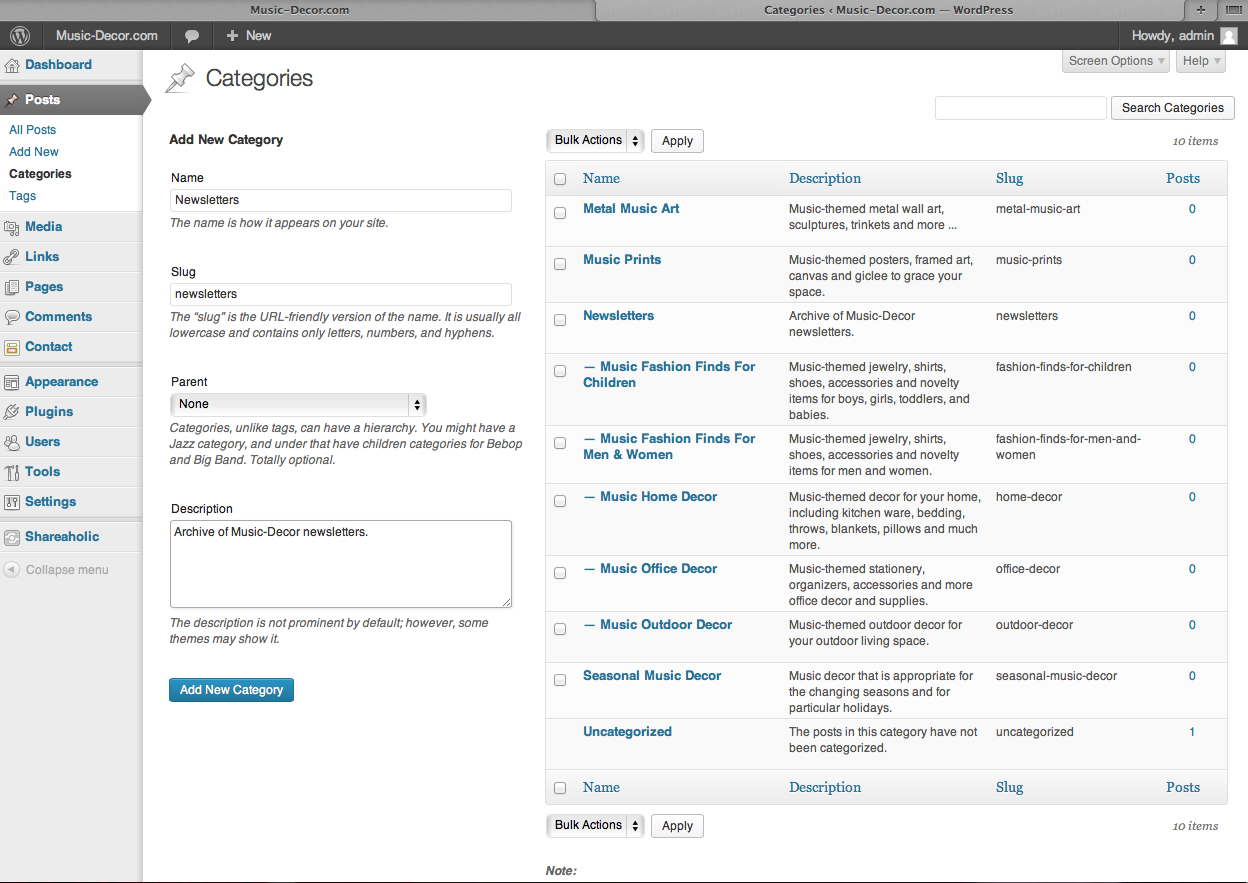This screenshot has width=1248, height=883.
Task: Toggle the select-all checkbox in table header
Action: 560,179
